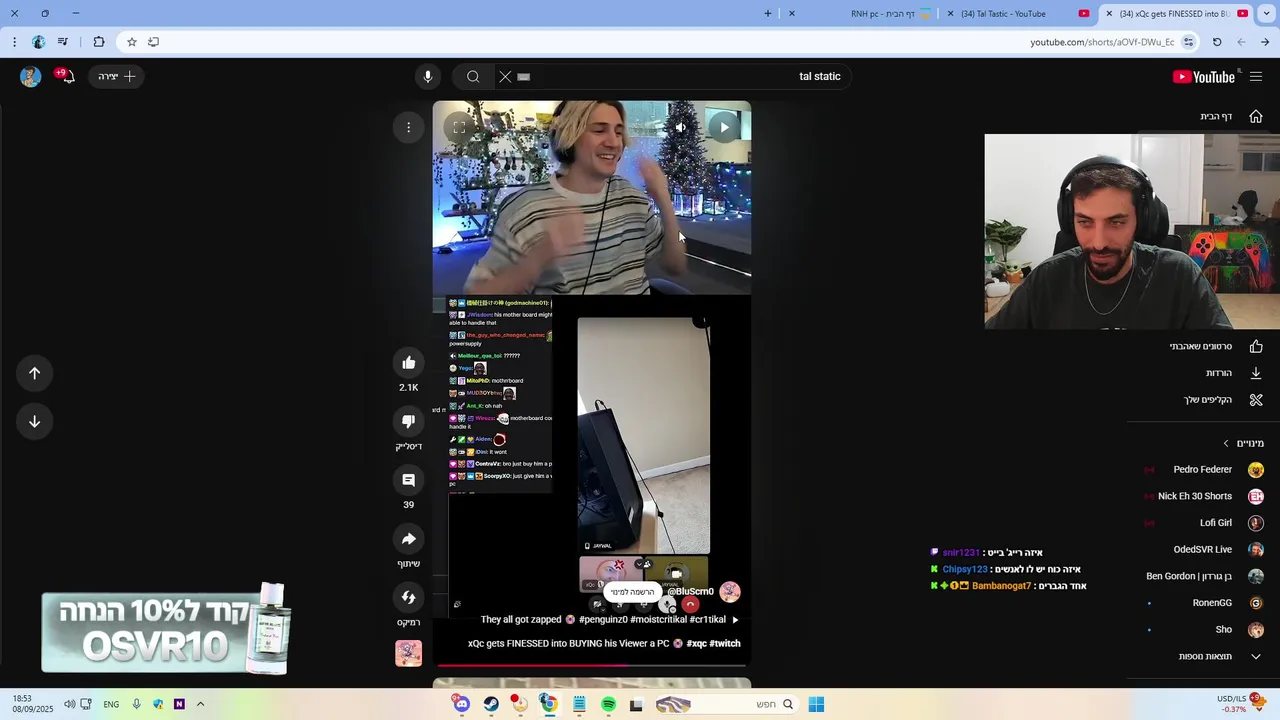This screenshot has width=1280, height=720.
Task: Click the create button with plus sign
Action: tap(117, 76)
